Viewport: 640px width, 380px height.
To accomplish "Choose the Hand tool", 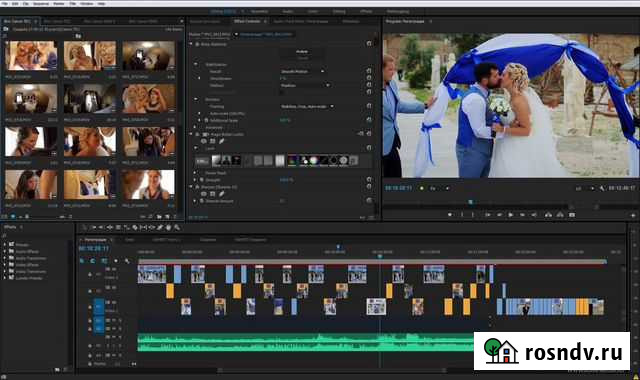I will (168, 227).
